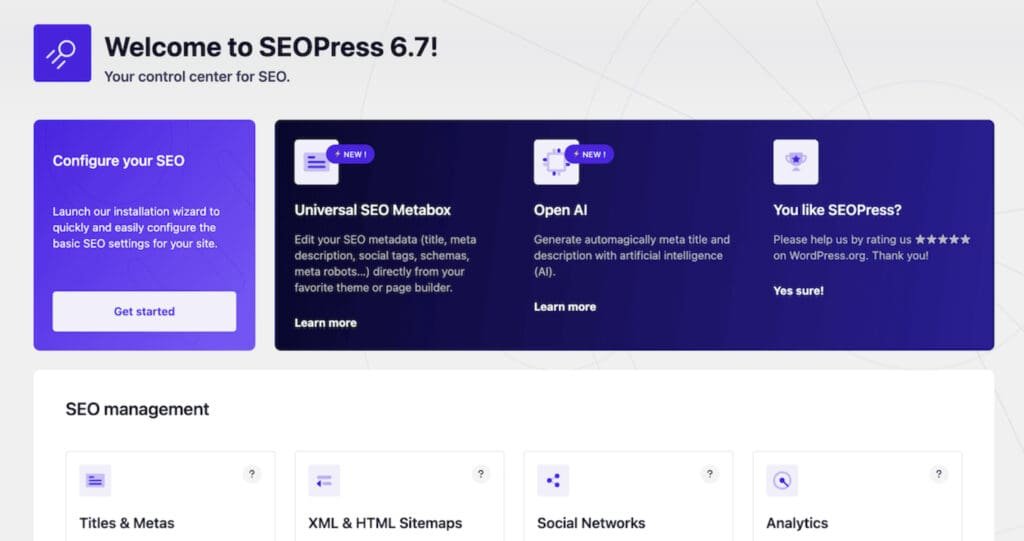Open the XML & HTML Sitemaps card title

385,523
